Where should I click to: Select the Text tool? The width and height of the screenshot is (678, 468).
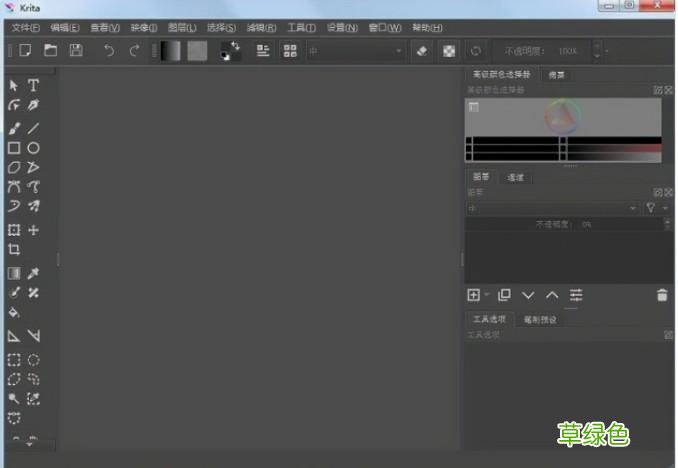point(33,86)
